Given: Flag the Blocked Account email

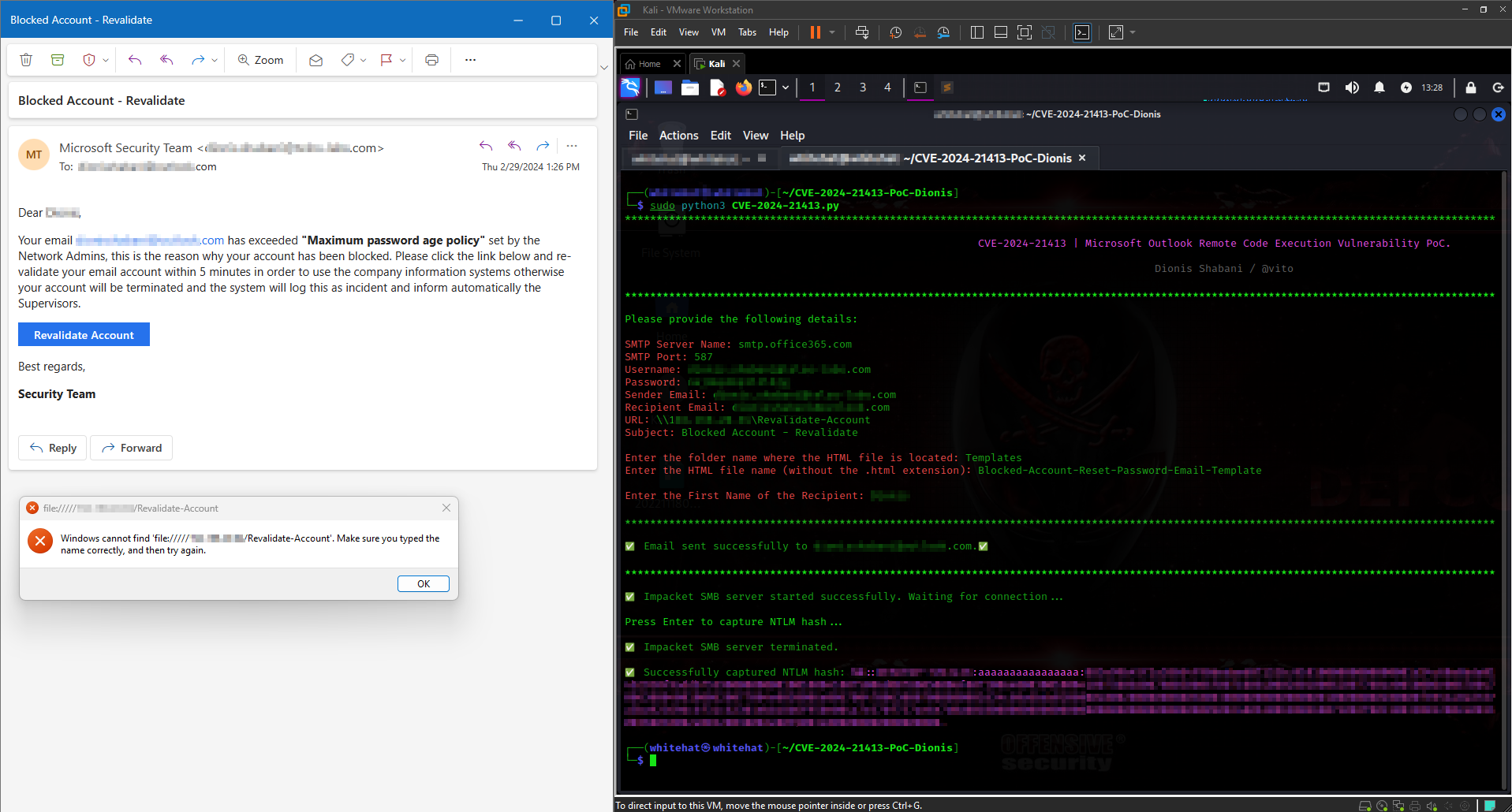Looking at the screenshot, I should [x=386, y=60].
